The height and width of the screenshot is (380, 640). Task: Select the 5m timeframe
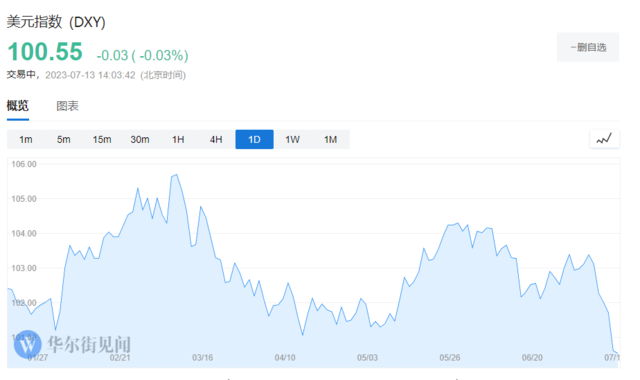tap(64, 140)
